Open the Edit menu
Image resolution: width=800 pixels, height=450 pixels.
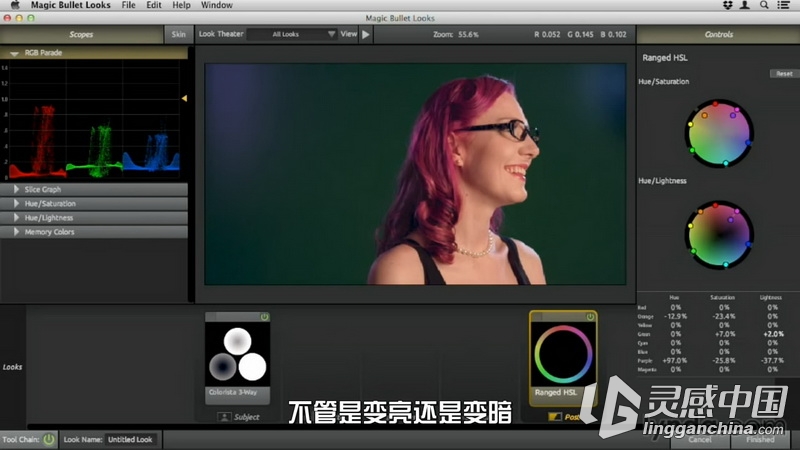tap(154, 5)
